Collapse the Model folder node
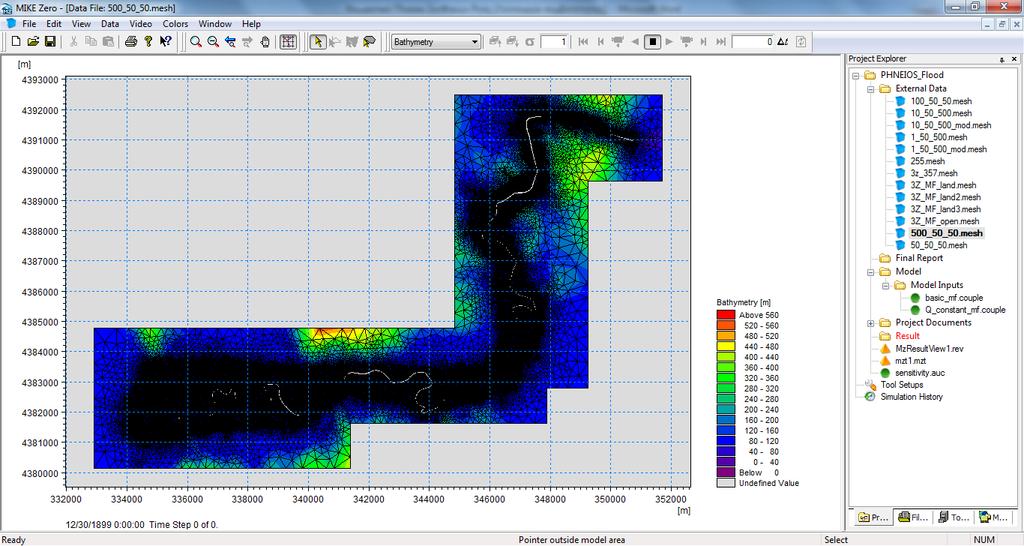The height and width of the screenshot is (546, 1024). click(x=871, y=272)
